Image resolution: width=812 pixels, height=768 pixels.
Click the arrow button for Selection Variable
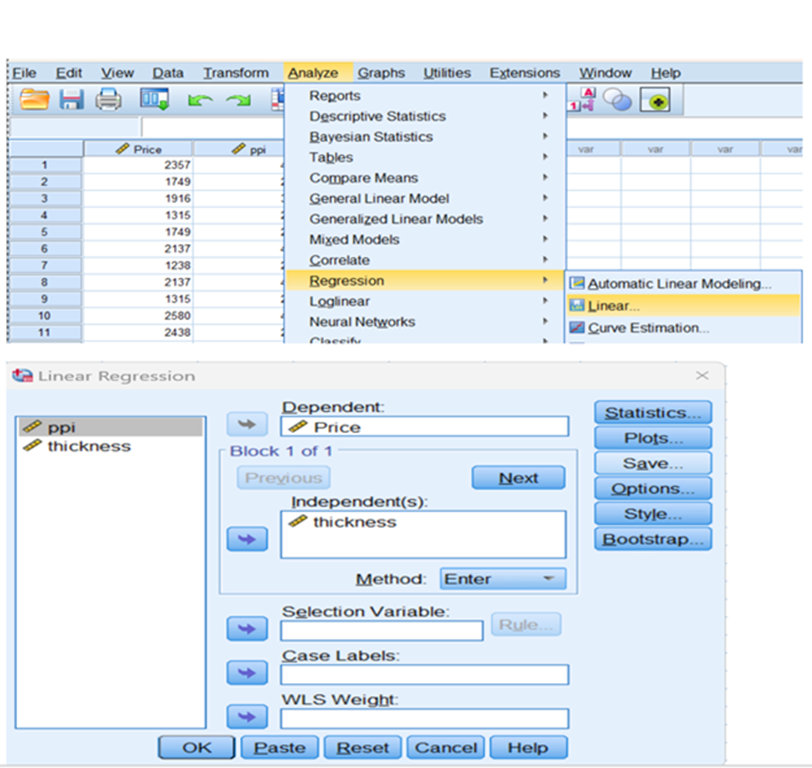[x=247, y=629]
